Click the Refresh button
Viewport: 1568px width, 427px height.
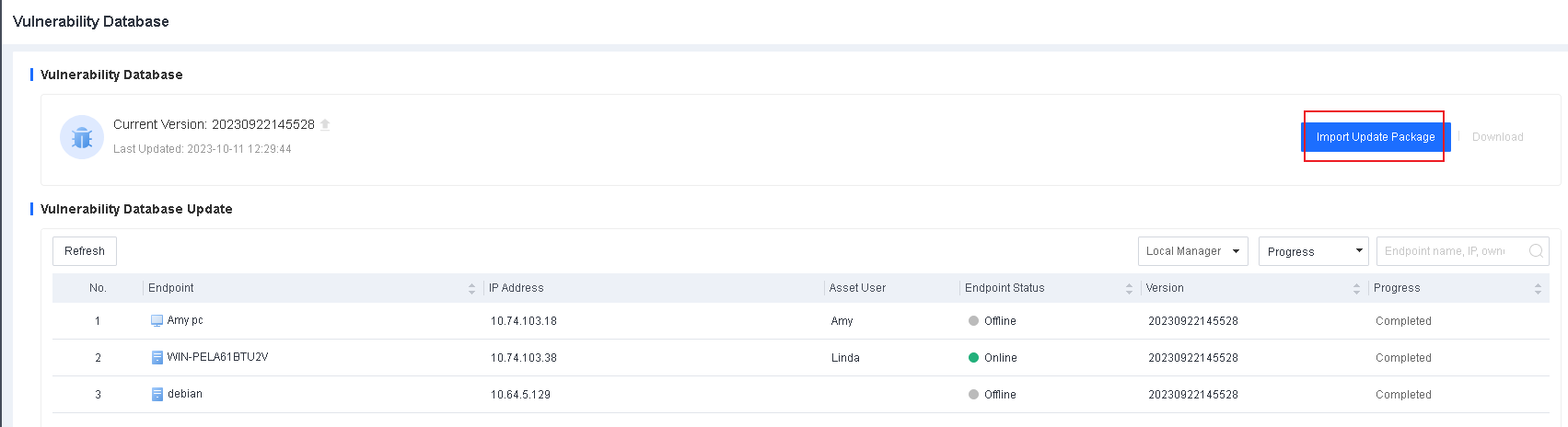coord(85,251)
